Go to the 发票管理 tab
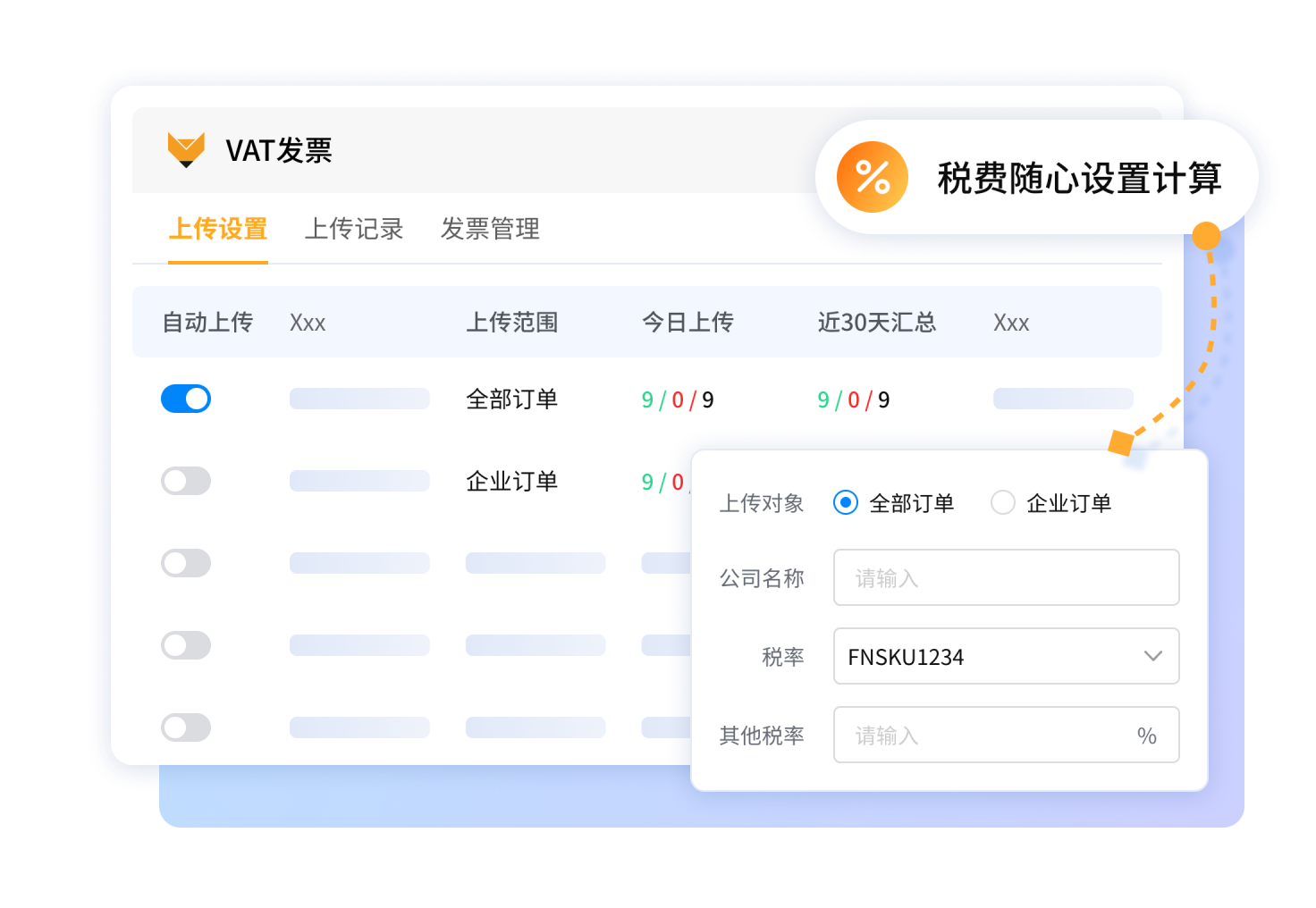 click(x=490, y=229)
